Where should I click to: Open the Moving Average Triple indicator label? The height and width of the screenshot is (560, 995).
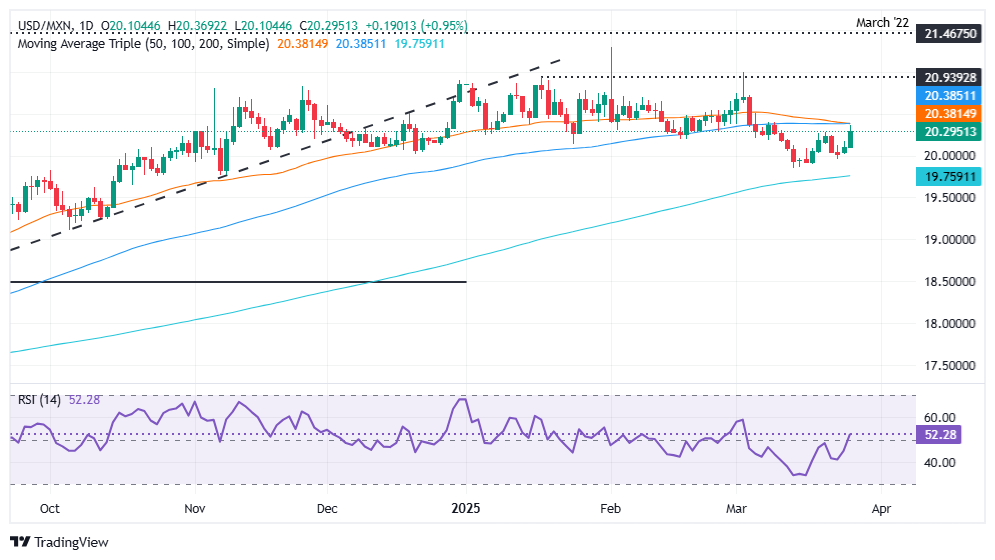pyautogui.click(x=138, y=44)
